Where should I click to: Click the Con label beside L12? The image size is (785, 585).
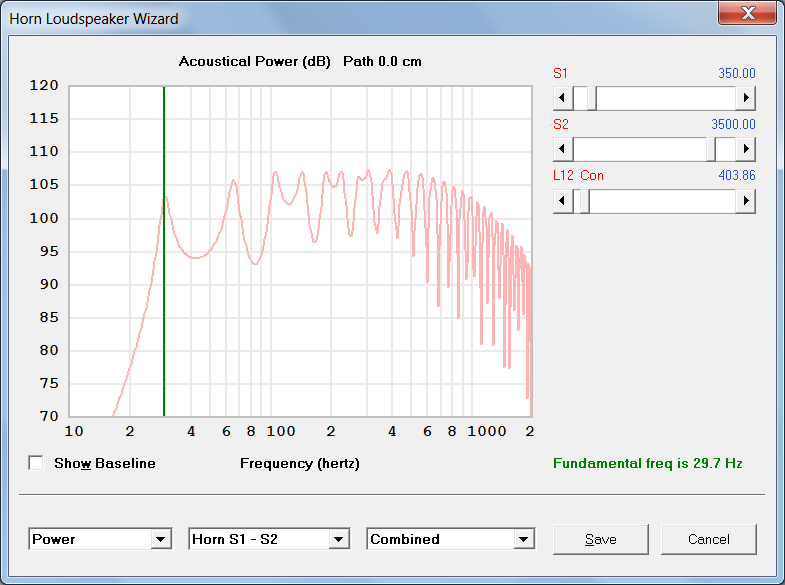(x=592, y=176)
